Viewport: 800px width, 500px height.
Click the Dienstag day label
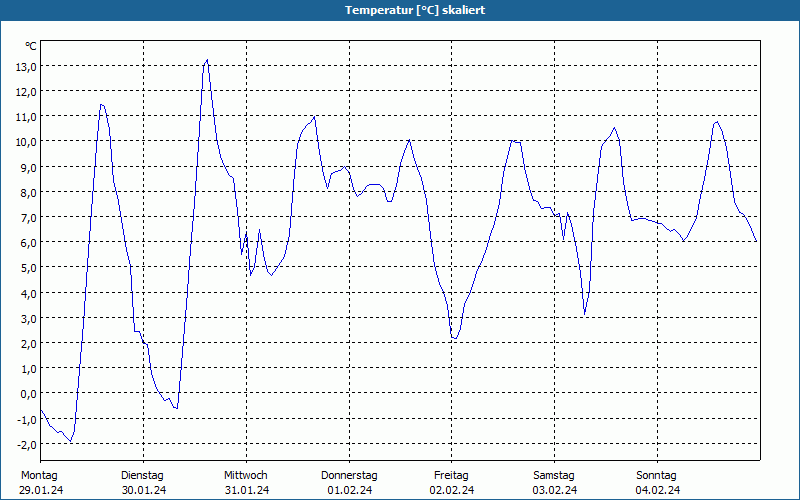142,476
